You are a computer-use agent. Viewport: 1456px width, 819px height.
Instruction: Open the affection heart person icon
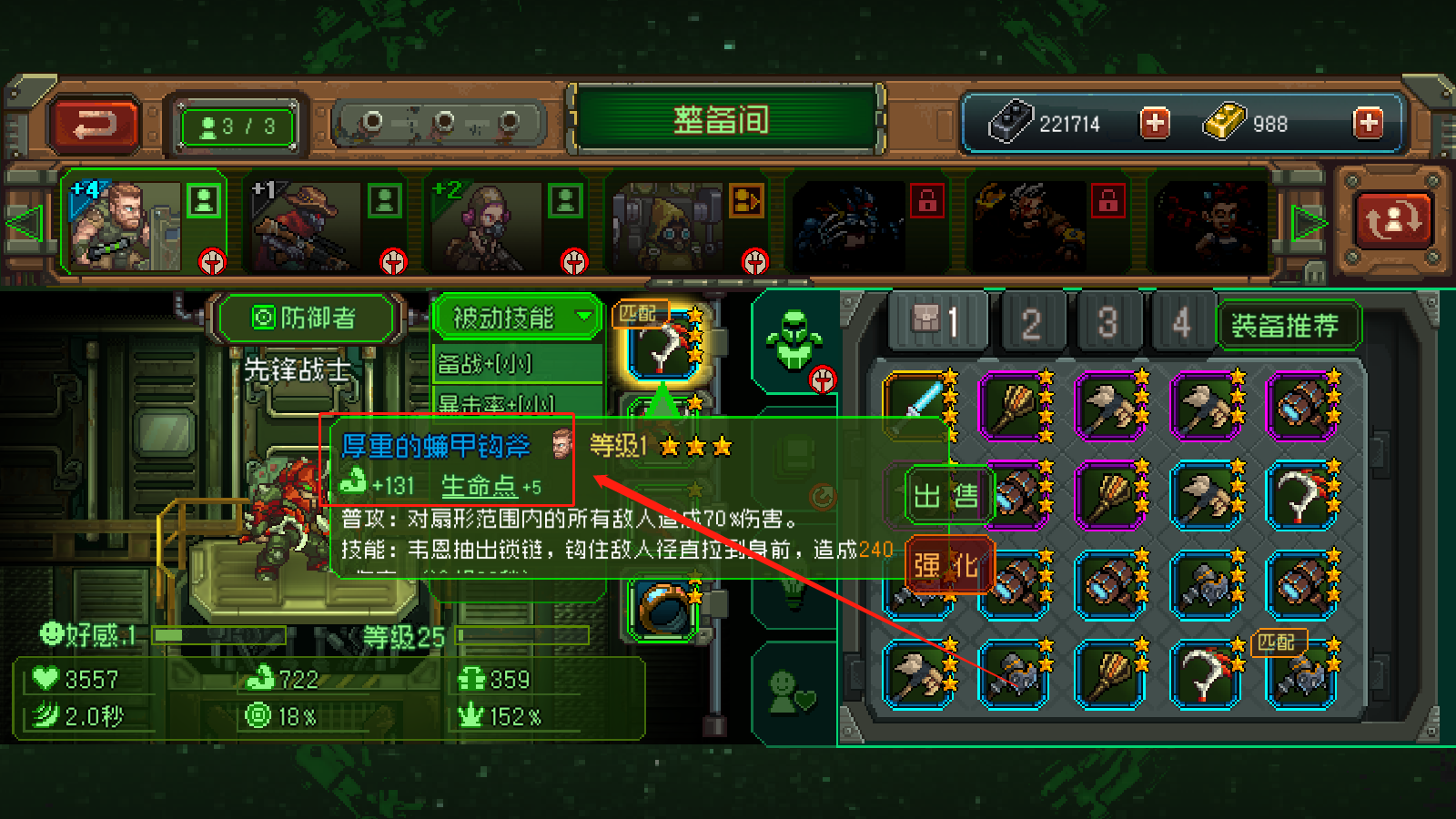pos(793,693)
